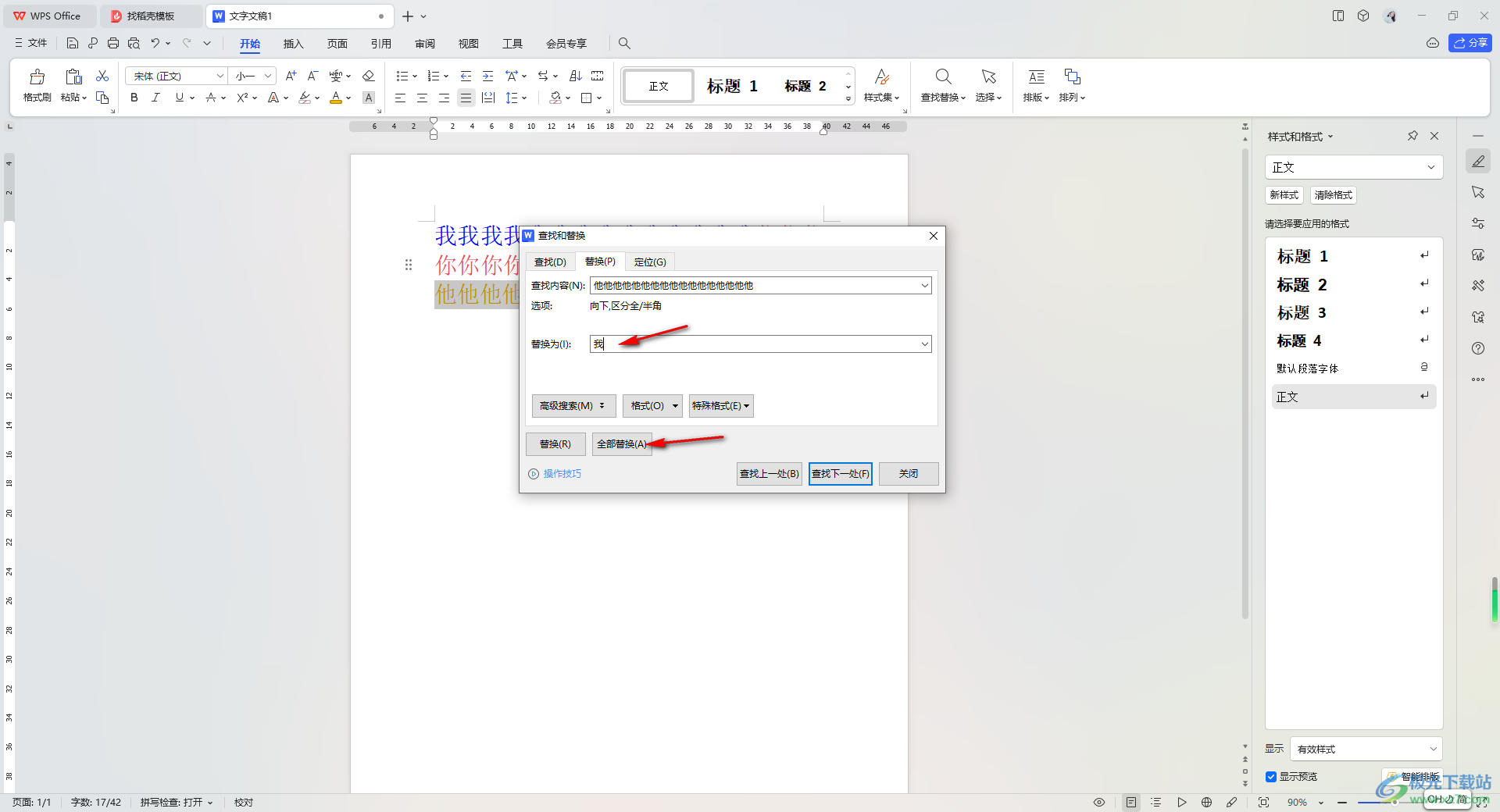Click the New Style button
This screenshot has height=812, width=1500.
point(1284,195)
